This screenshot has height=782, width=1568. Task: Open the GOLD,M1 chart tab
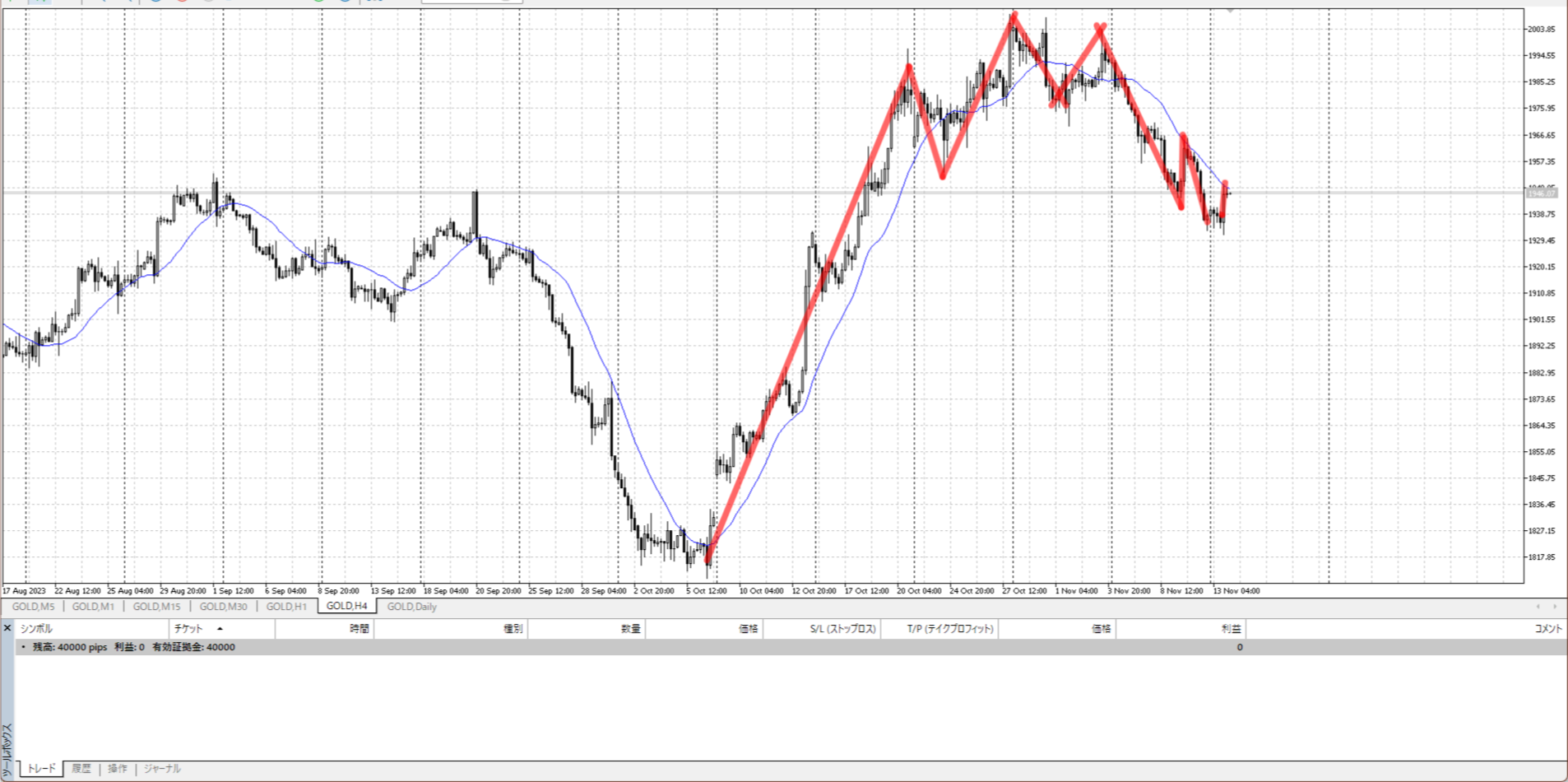(x=93, y=607)
